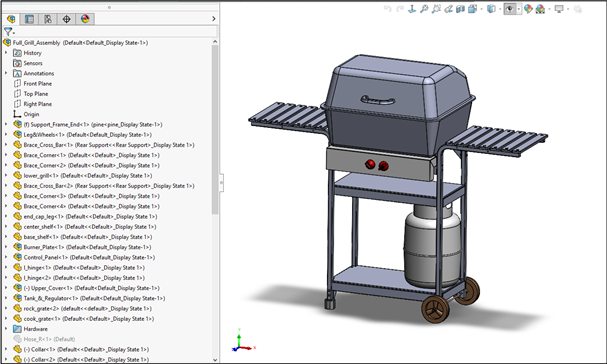
Task: Toggle the Hide/Show Items eye button
Action: click(510, 9)
